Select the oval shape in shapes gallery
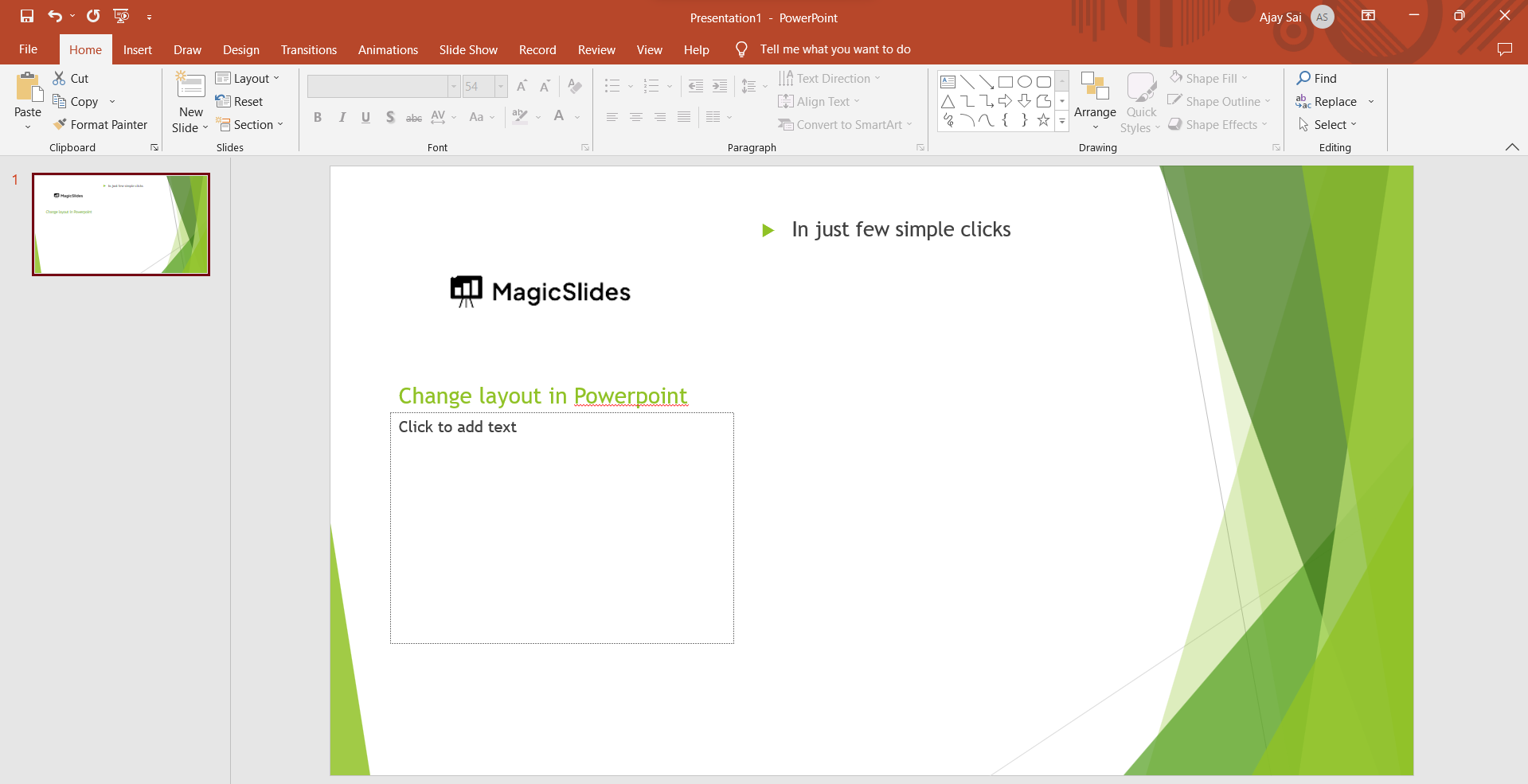The image size is (1528, 784). click(1025, 82)
